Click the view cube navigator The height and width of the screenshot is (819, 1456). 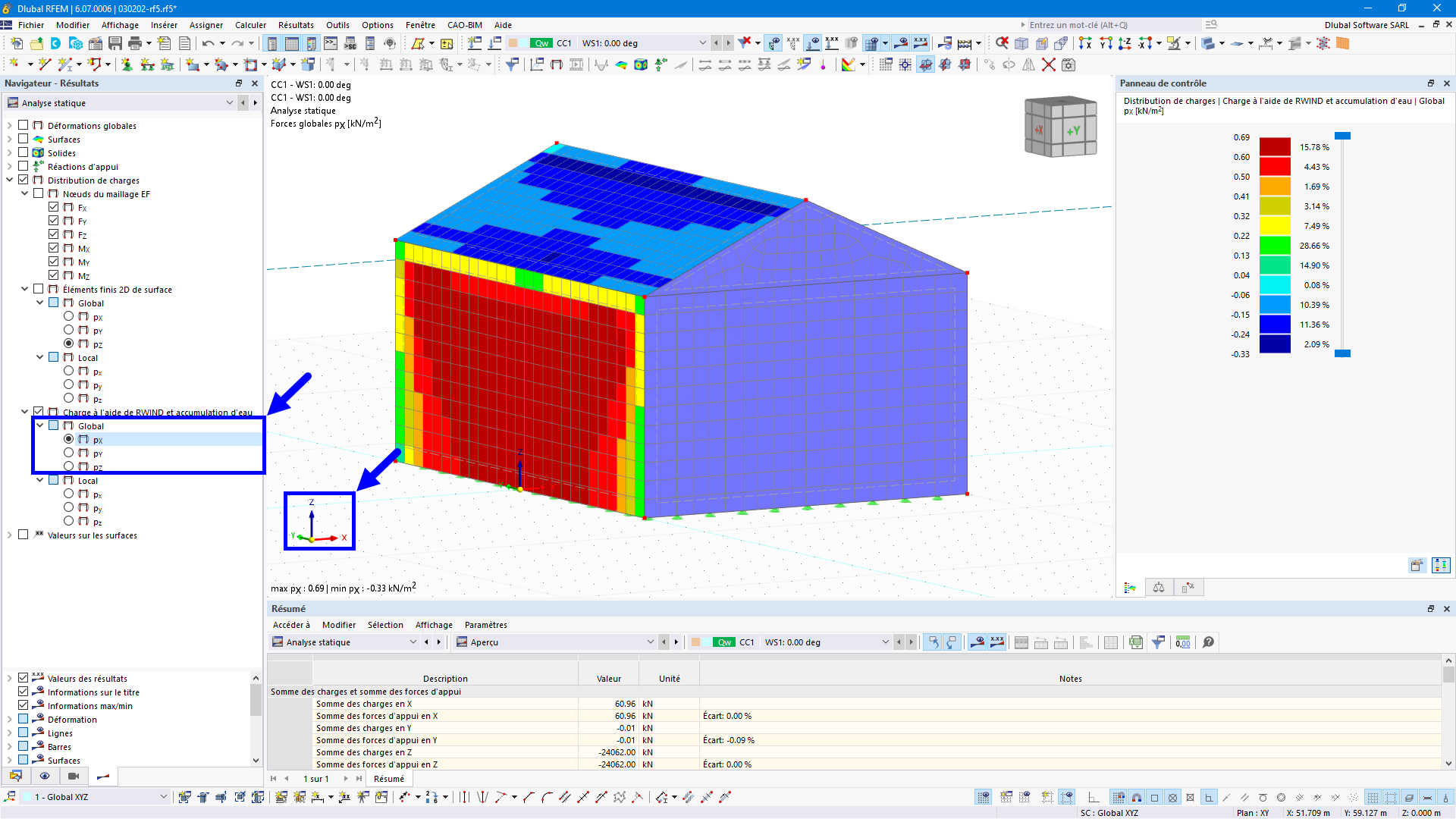tap(1060, 127)
